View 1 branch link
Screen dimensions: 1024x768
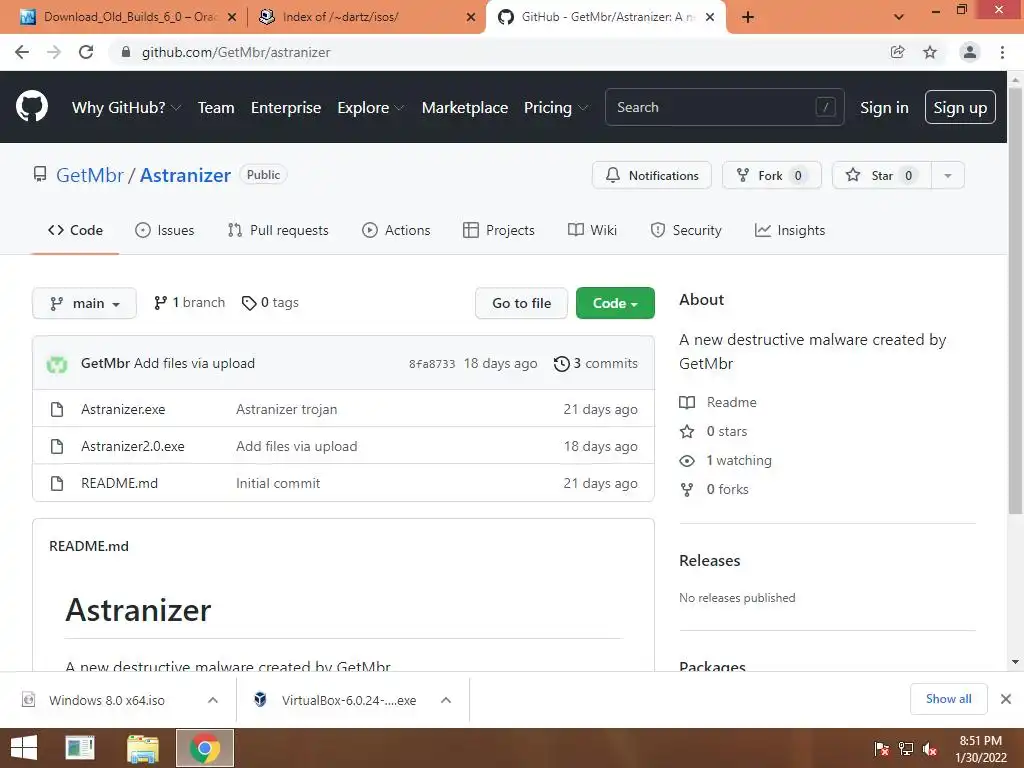189,302
